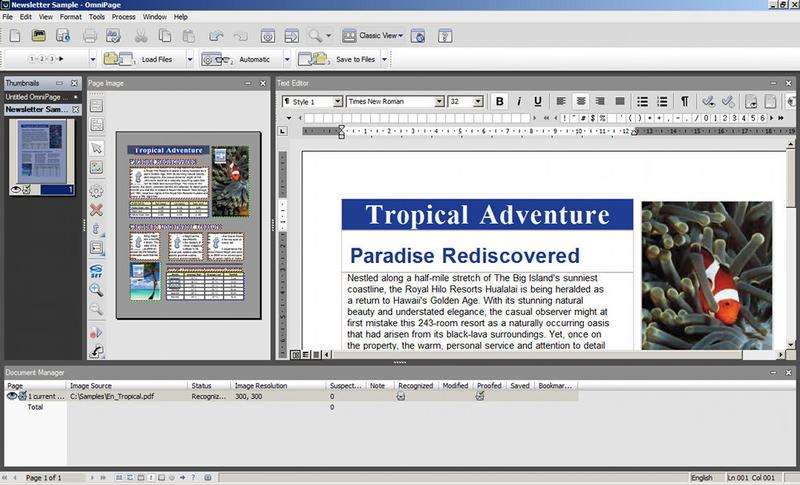
Task: Toggle Italic formatting in Text Editor
Action: click(x=518, y=102)
